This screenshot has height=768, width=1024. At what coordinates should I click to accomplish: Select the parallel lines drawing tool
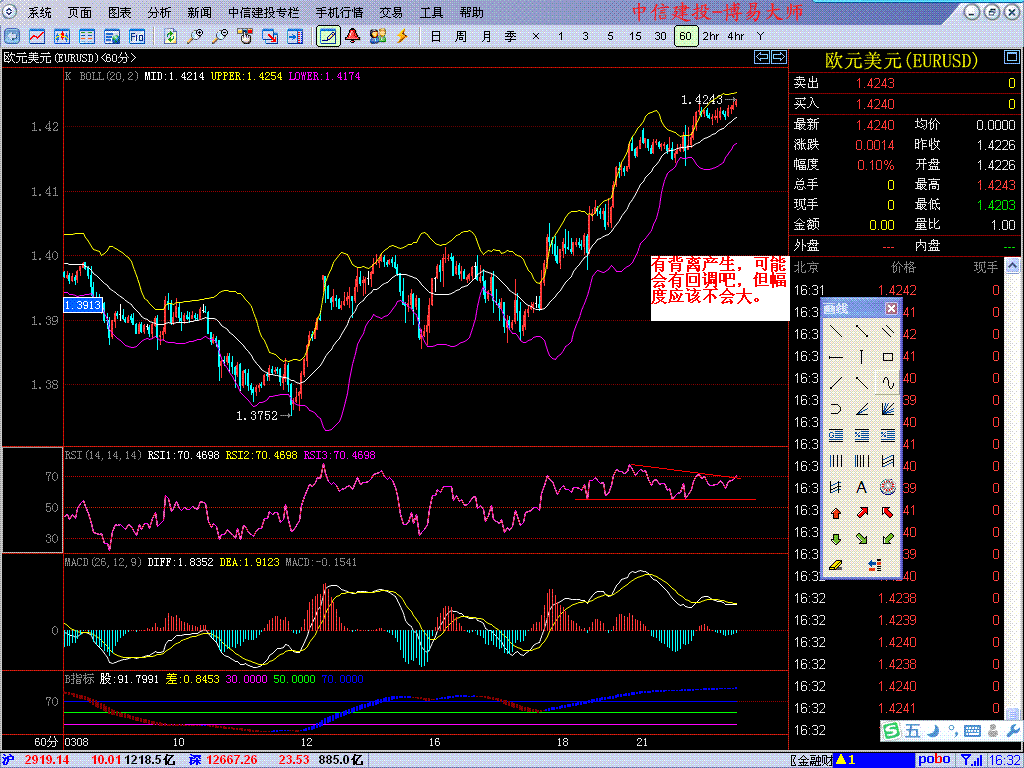[888, 331]
